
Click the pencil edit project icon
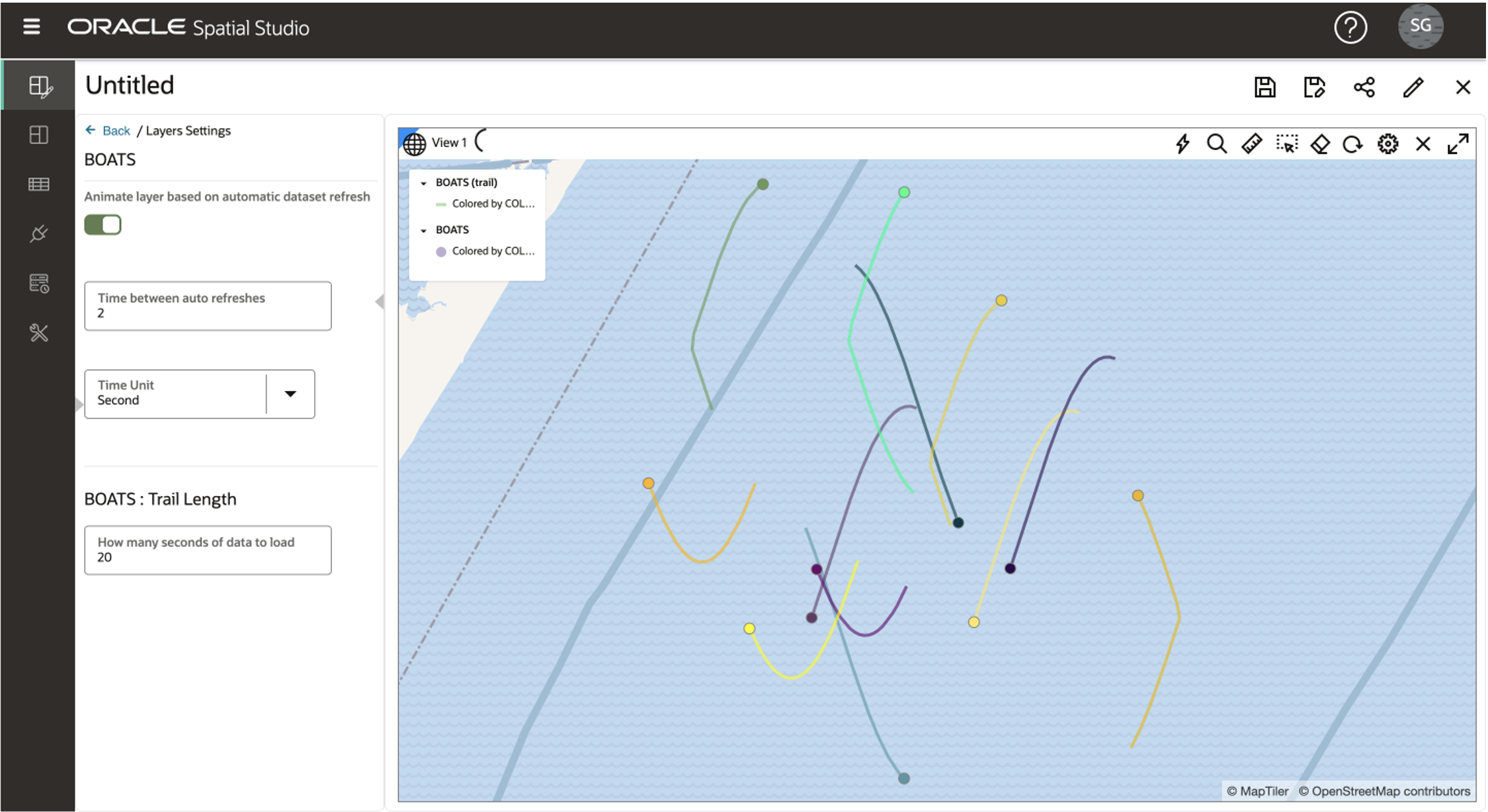point(1413,87)
